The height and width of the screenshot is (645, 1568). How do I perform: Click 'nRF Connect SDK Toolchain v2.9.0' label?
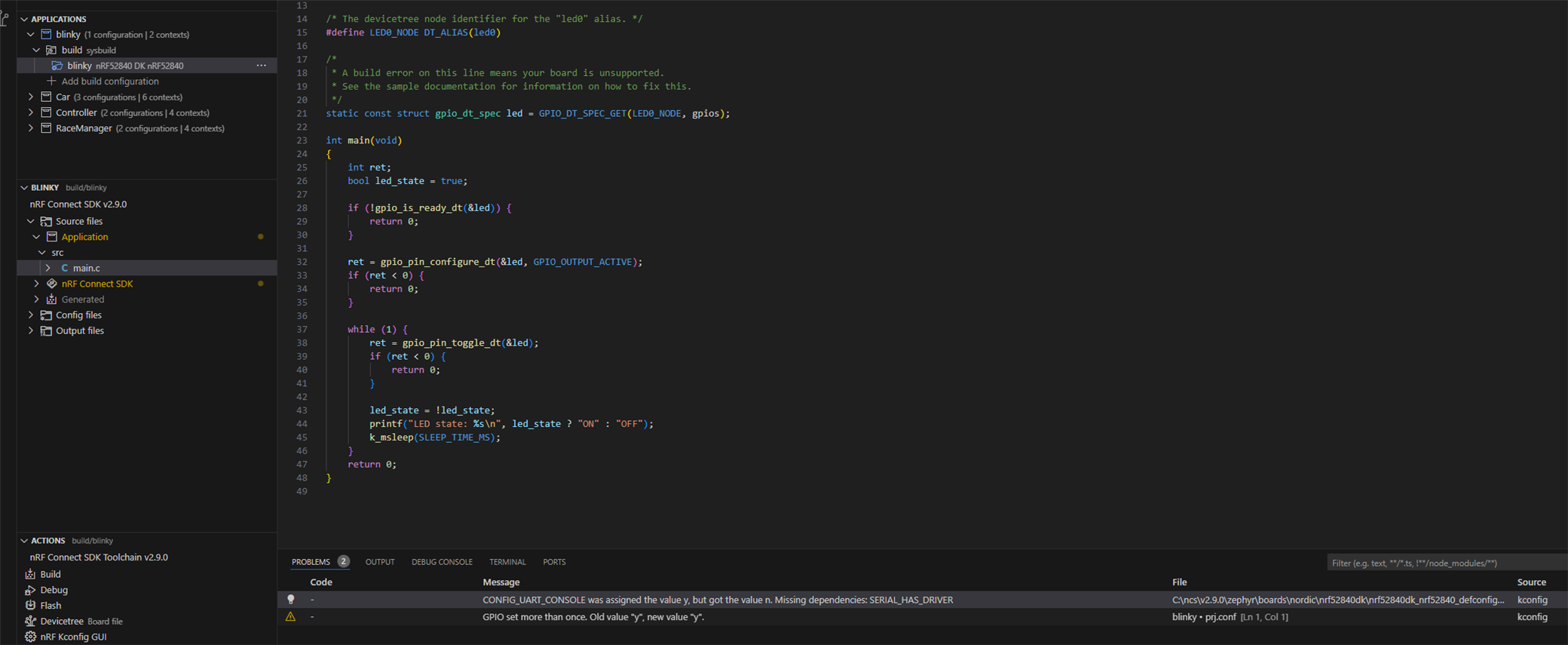(x=99, y=557)
